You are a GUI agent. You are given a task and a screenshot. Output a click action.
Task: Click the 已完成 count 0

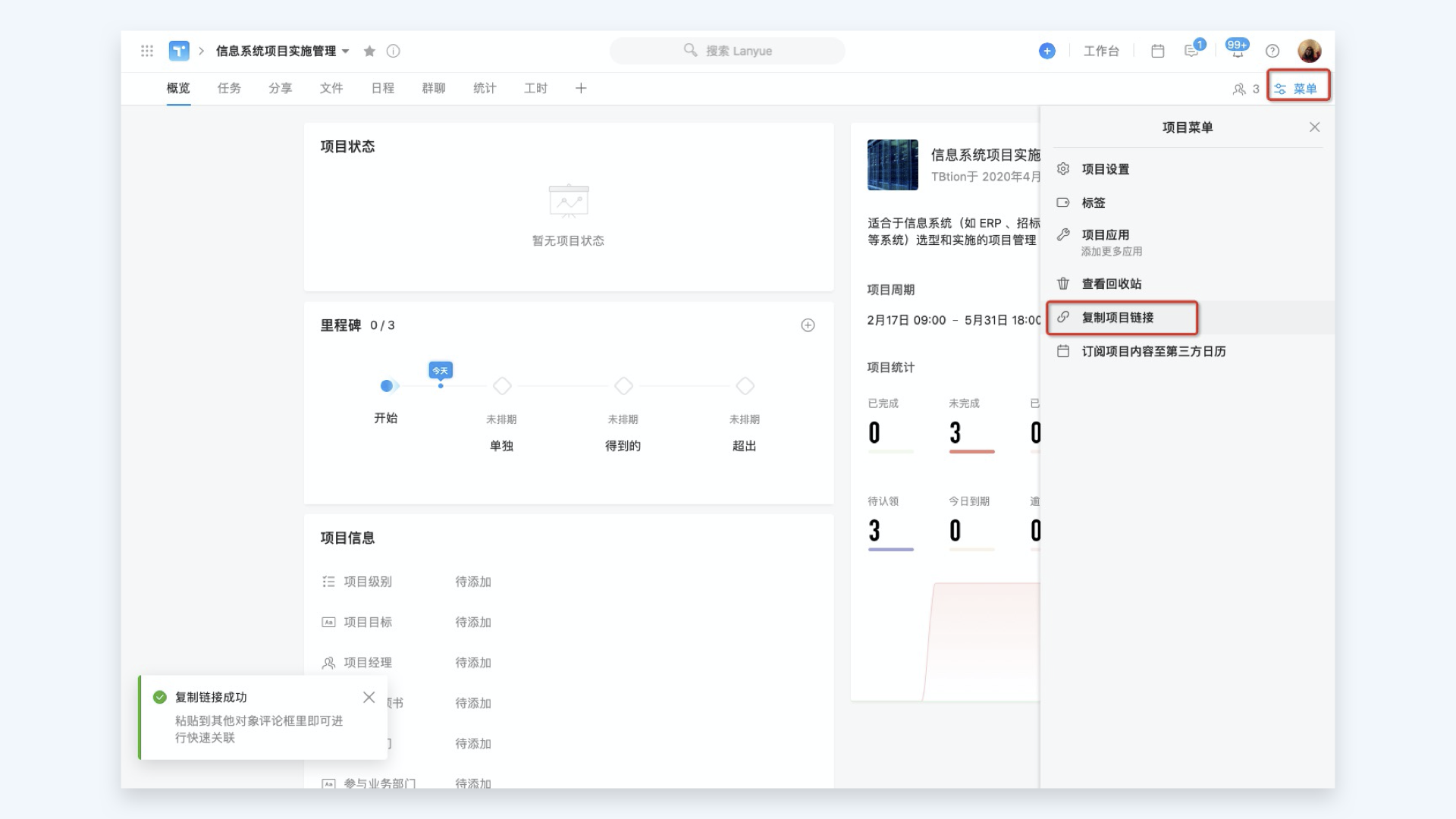coord(874,433)
